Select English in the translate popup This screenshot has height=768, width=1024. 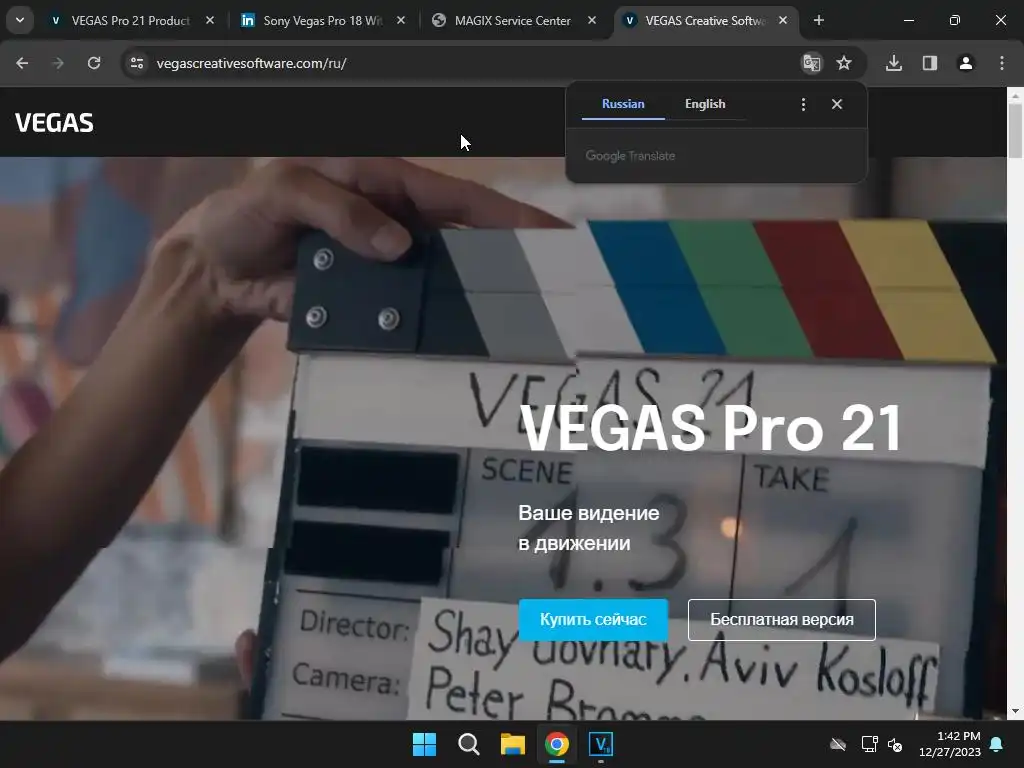tap(705, 104)
